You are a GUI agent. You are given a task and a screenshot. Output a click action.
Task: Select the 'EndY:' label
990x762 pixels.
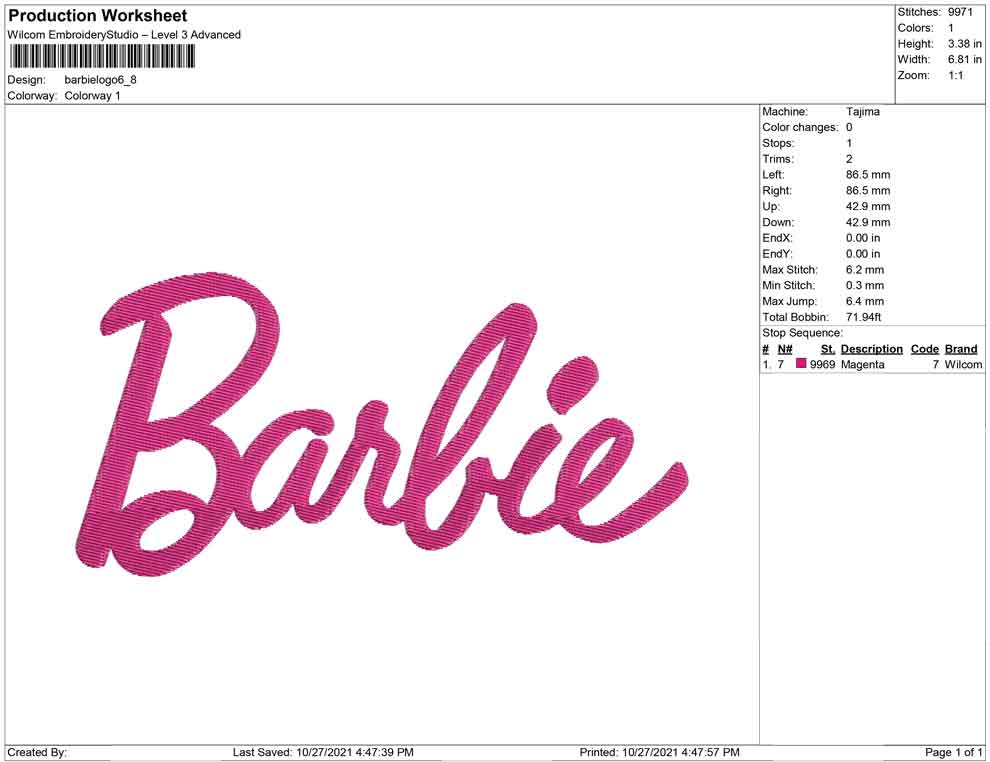[777, 254]
